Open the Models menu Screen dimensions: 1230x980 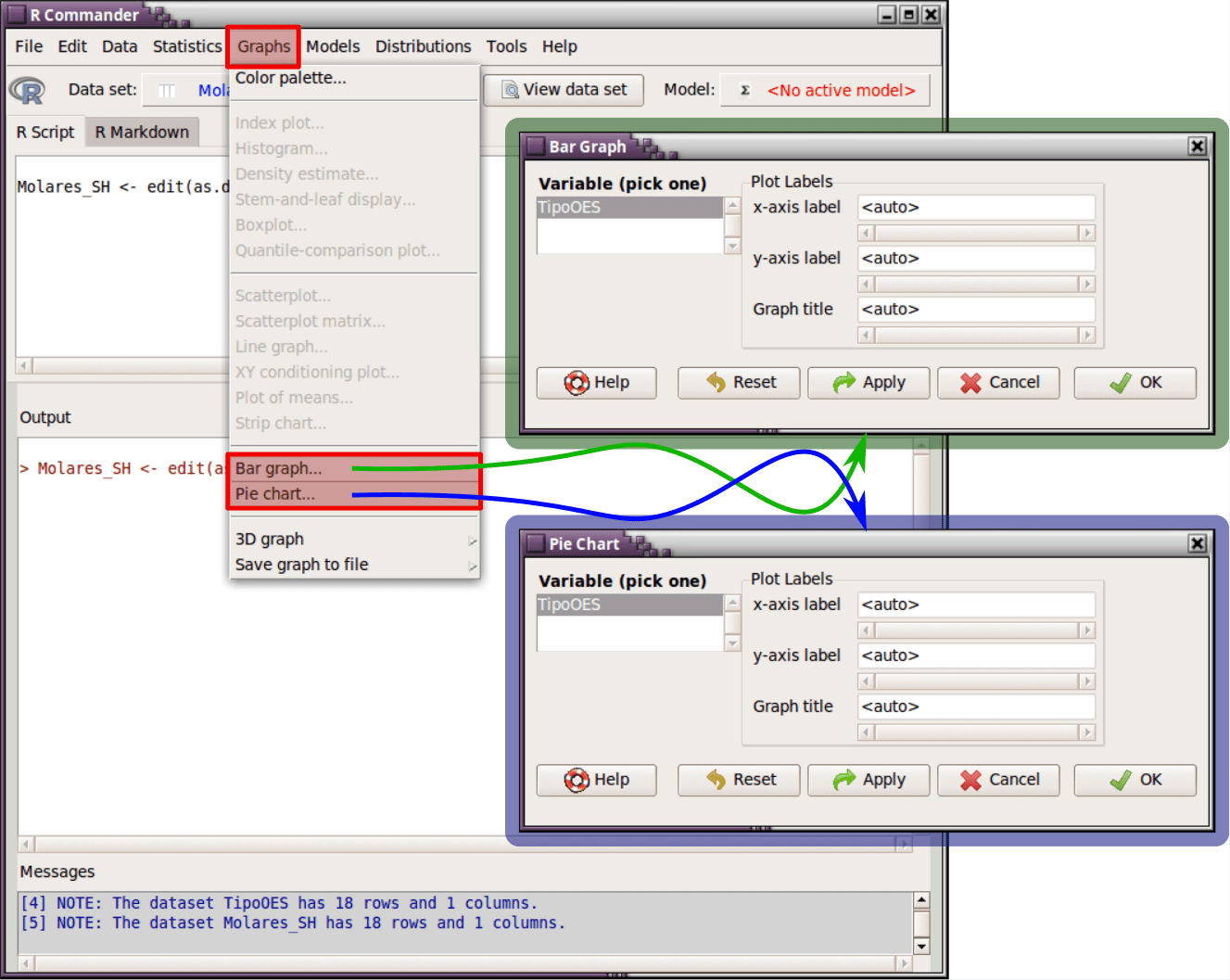(333, 46)
